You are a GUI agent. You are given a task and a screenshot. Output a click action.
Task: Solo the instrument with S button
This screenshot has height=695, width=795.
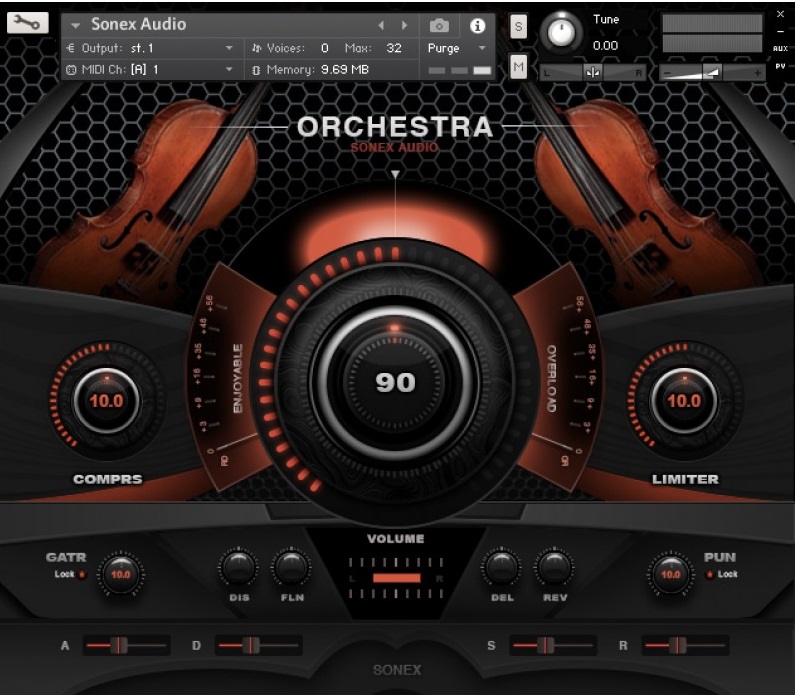[518, 26]
